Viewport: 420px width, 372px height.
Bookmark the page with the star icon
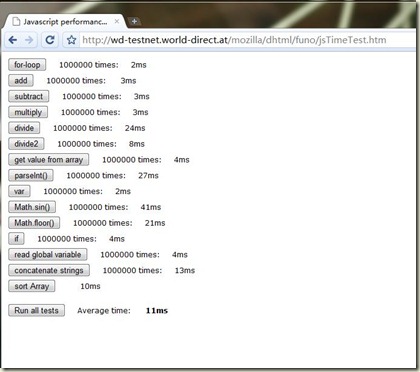click(x=71, y=40)
